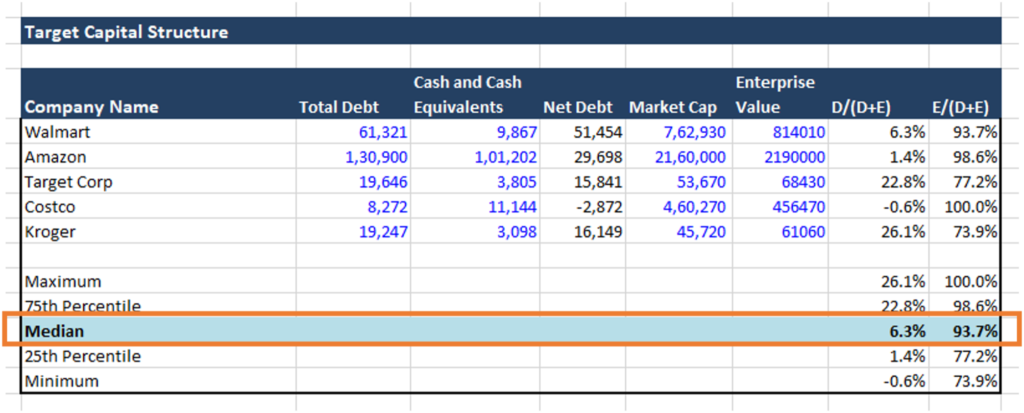Click Amazon total debt 1,30,900

(x=376, y=157)
